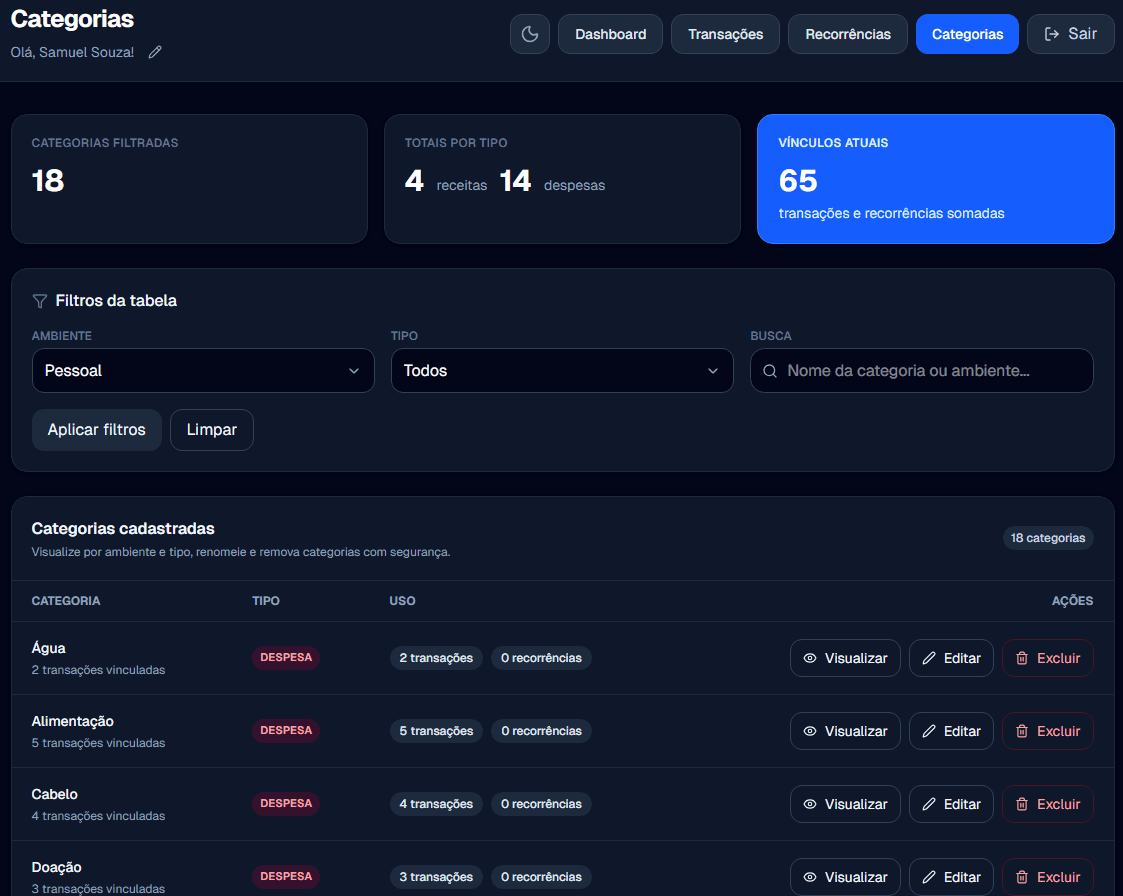
Task: Open the Recorrências page
Action: (847, 34)
